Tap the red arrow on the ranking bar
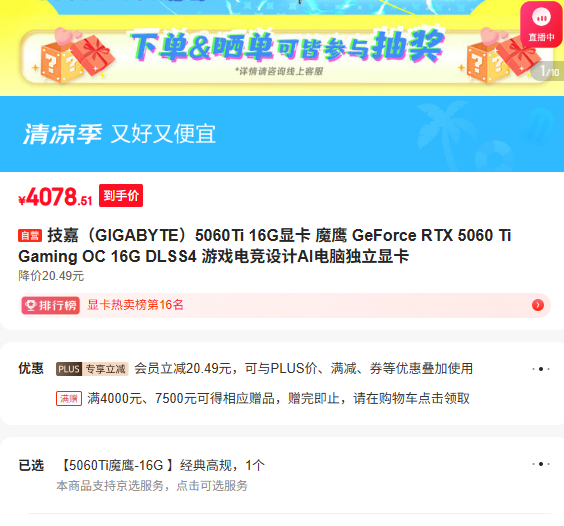This screenshot has height=526, width=564. tap(537, 305)
